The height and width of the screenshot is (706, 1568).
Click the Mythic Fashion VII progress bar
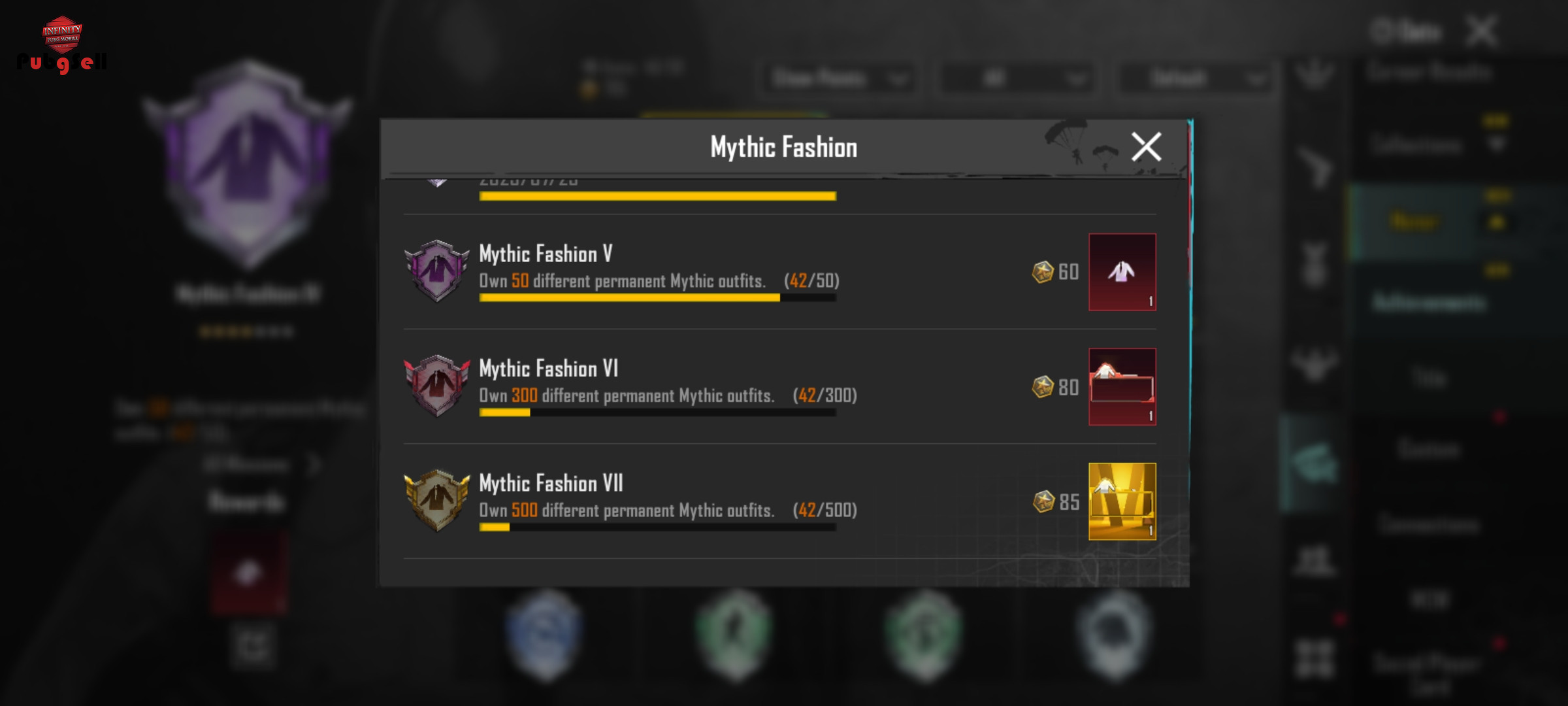coord(658,528)
